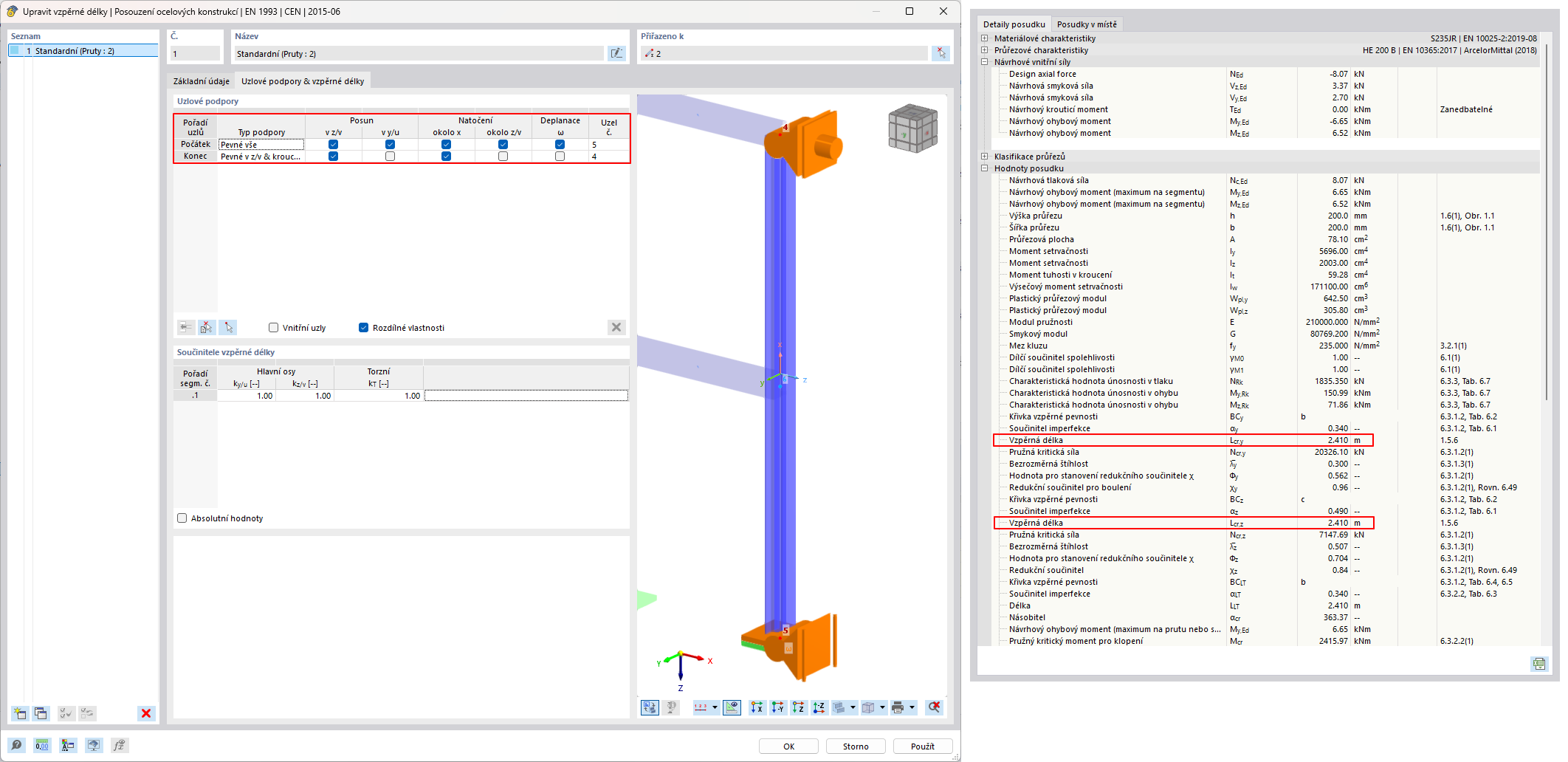Expand Materiálové charakteristiky tree node
The height and width of the screenshot is (762, 1568).
[984, 38]
